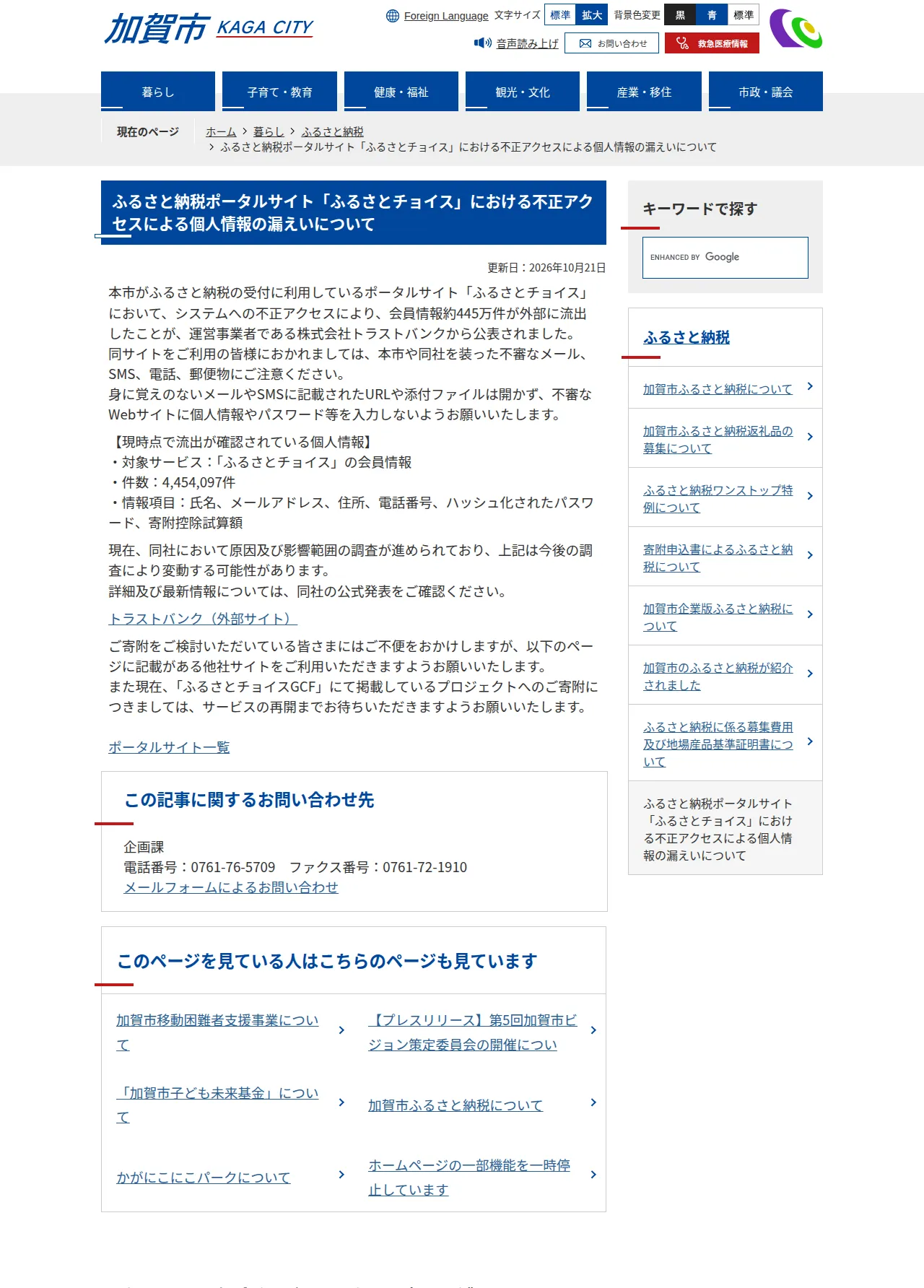
Task: Click the Google keyword search field
Action: (x=725, y=258)
